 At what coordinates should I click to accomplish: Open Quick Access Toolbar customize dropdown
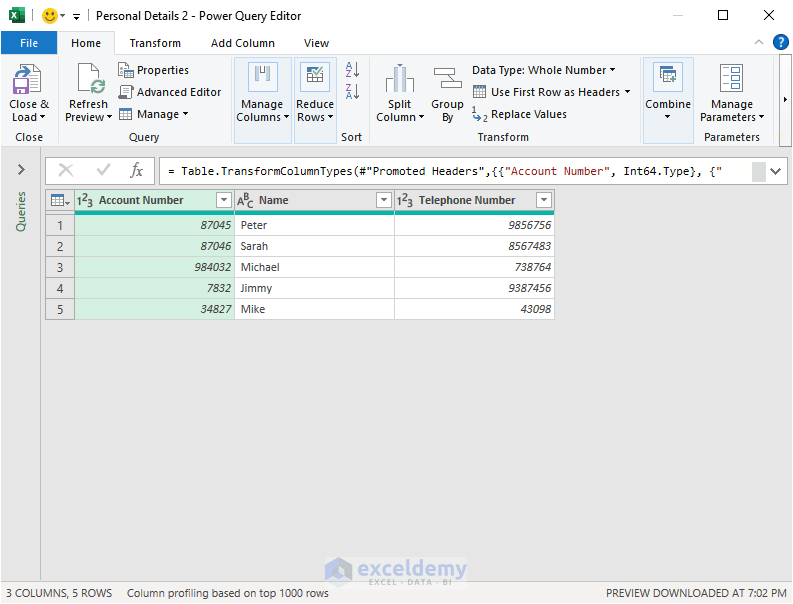pos(76,17)
